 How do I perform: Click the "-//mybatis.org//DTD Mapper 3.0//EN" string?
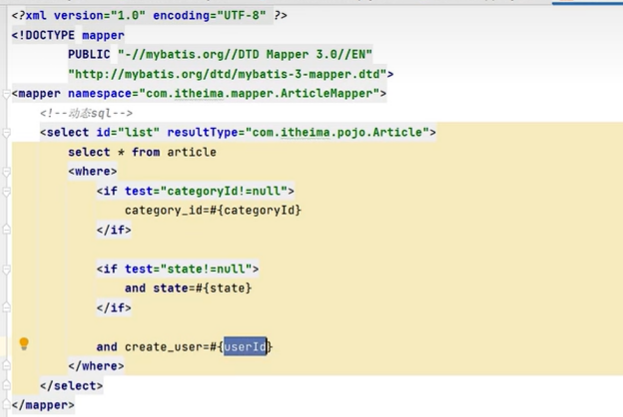coord(245,54)
